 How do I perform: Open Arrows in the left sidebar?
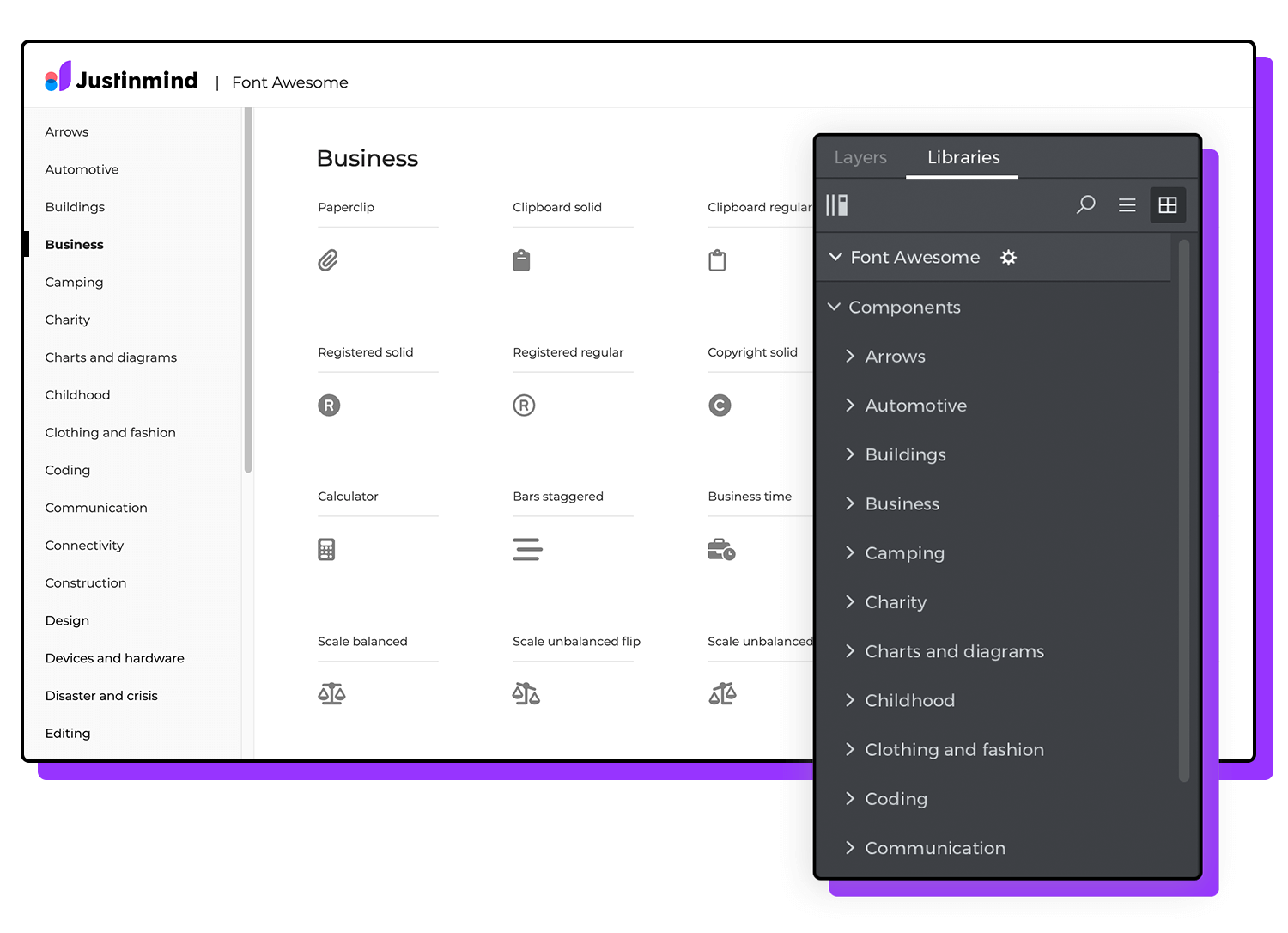click(67, 131)
